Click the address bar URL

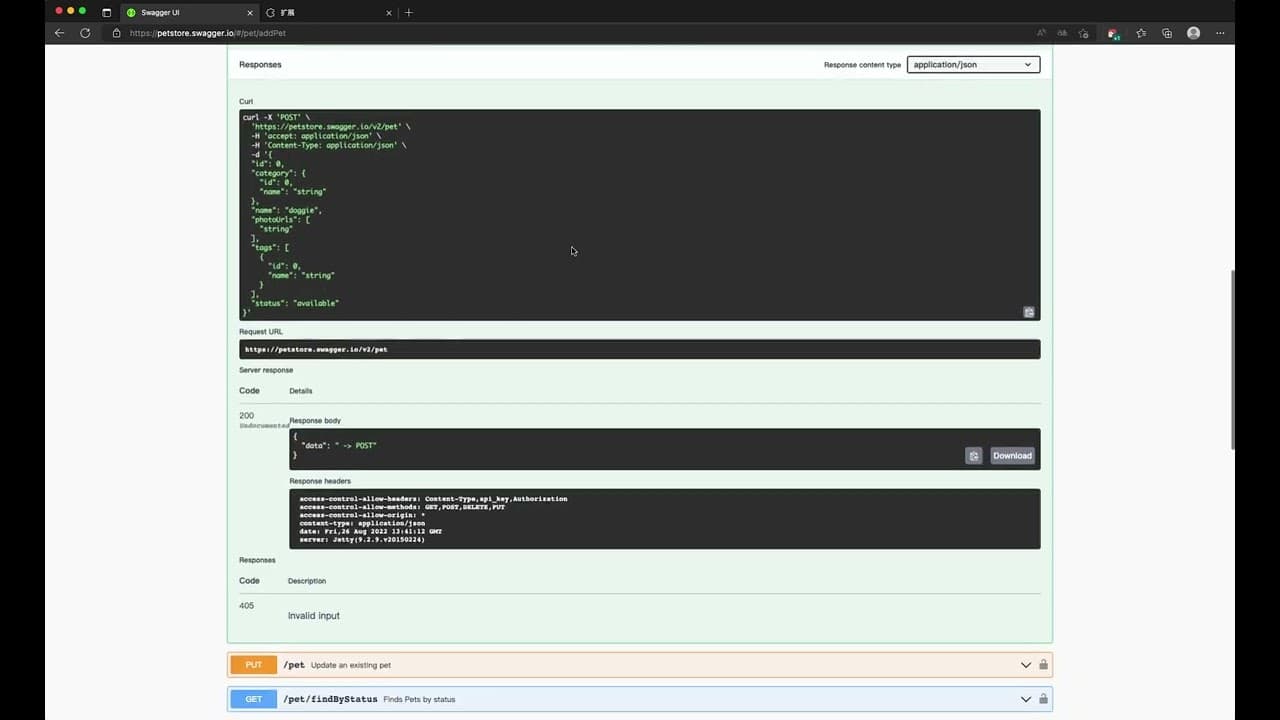208,33
